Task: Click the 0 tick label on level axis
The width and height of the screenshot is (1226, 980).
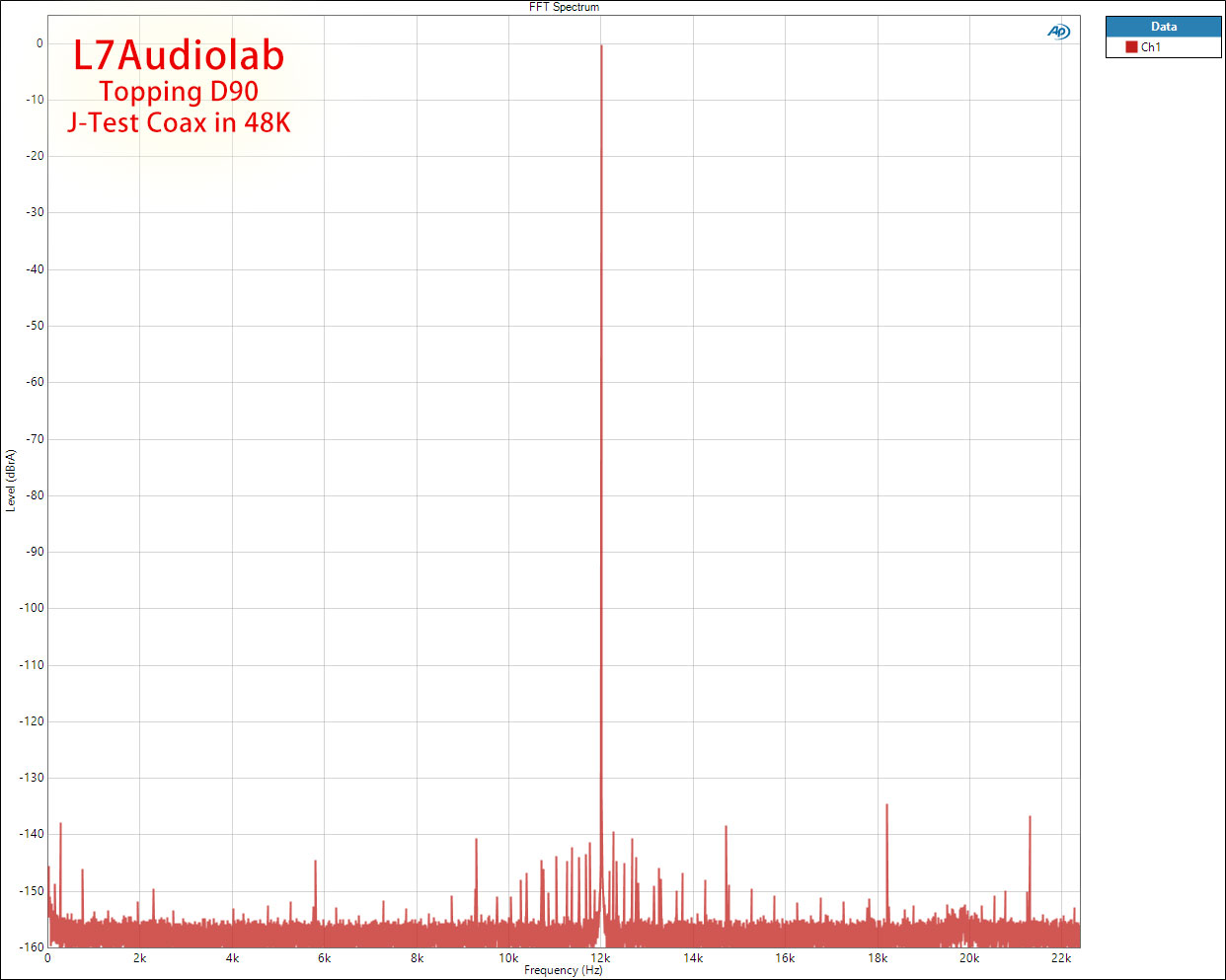Action: pos(39,43)
